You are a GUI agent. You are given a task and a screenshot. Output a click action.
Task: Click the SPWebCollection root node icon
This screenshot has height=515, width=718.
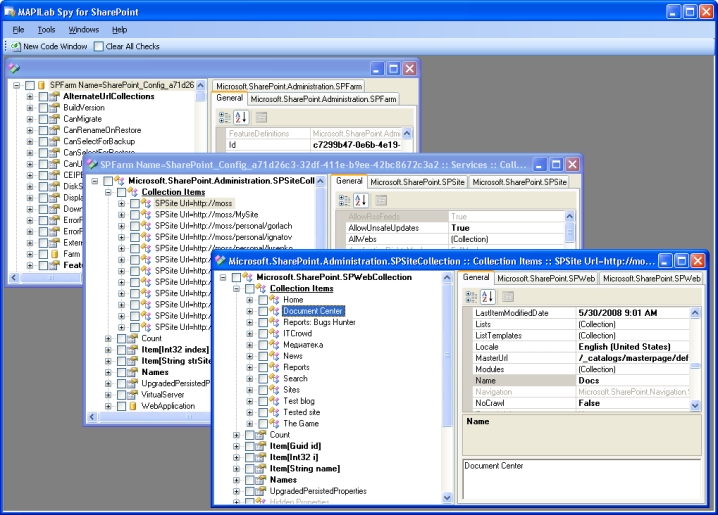click(247, 277)
